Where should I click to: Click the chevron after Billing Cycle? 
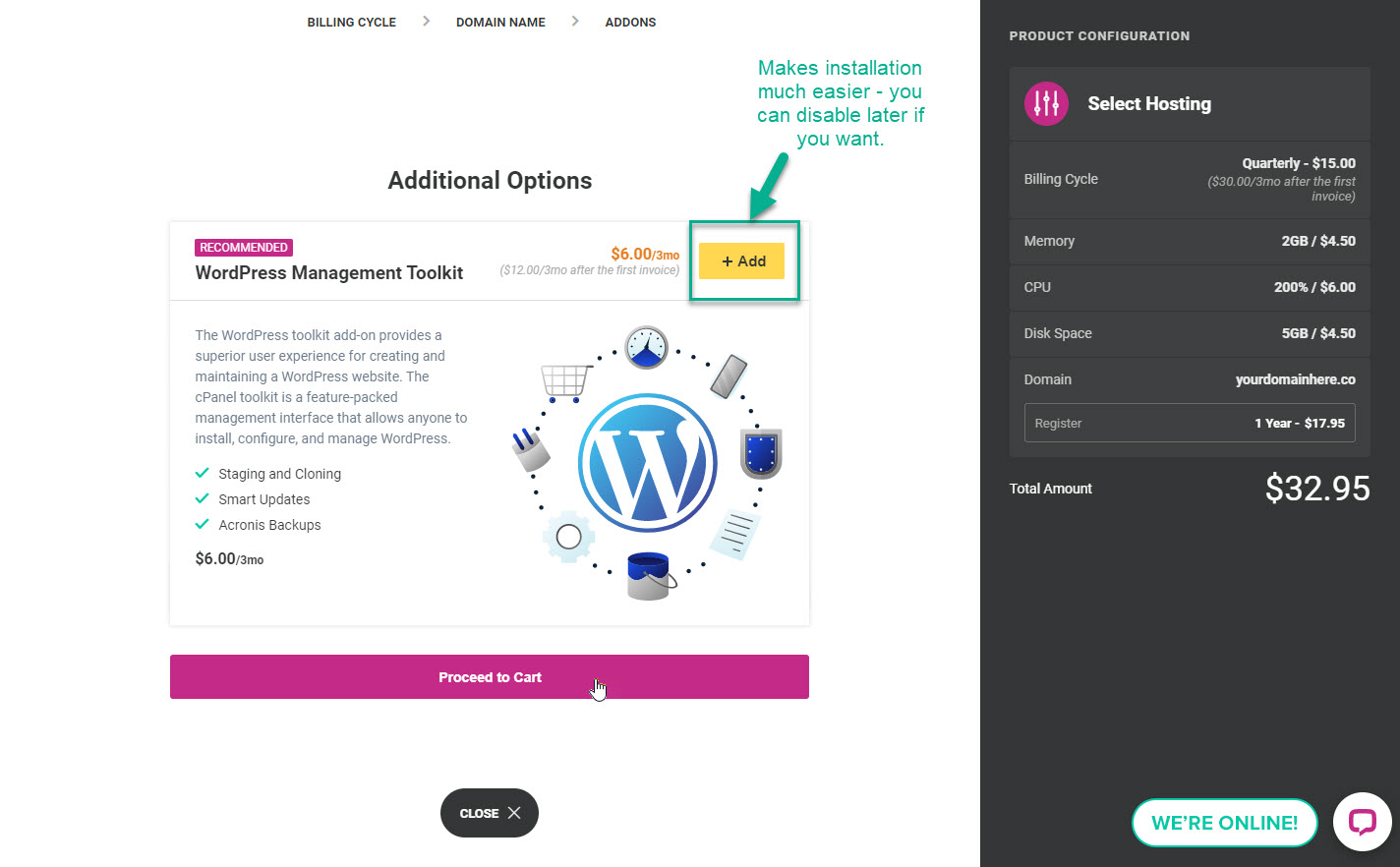point(426,21)
